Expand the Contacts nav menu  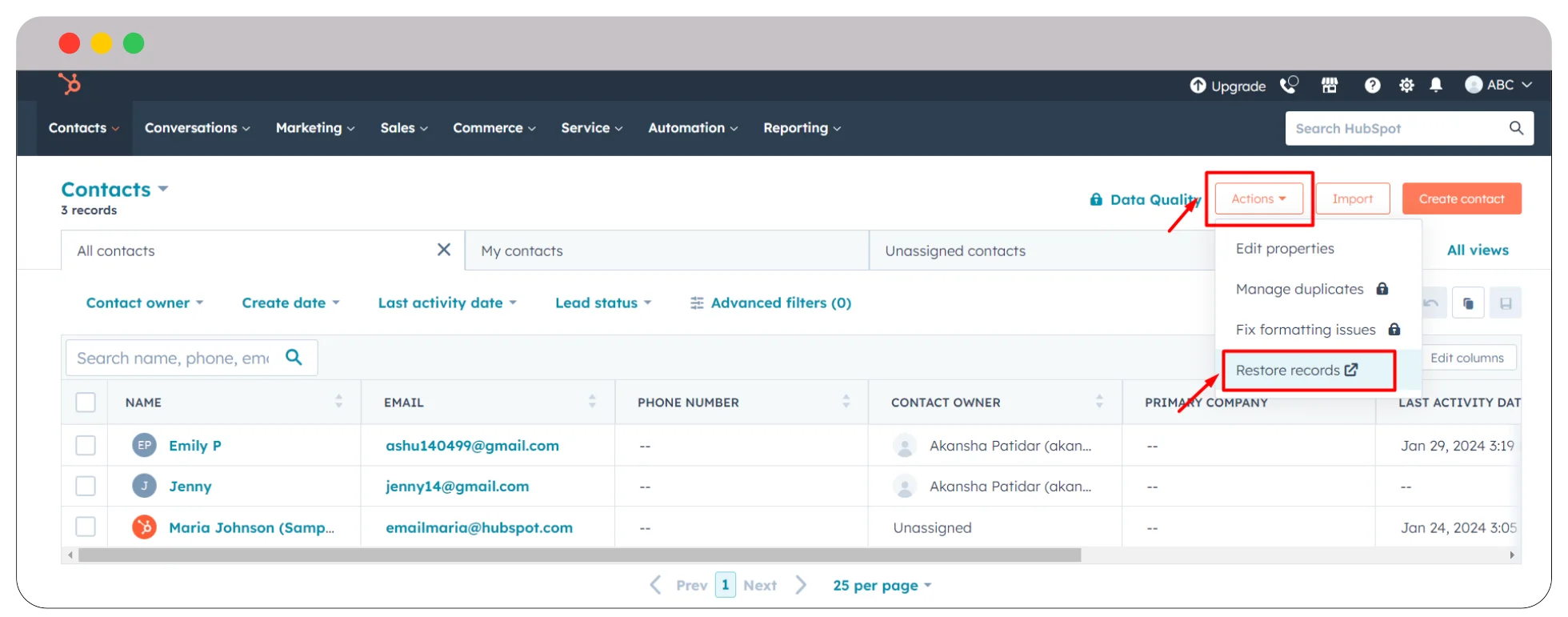(84, 128)
